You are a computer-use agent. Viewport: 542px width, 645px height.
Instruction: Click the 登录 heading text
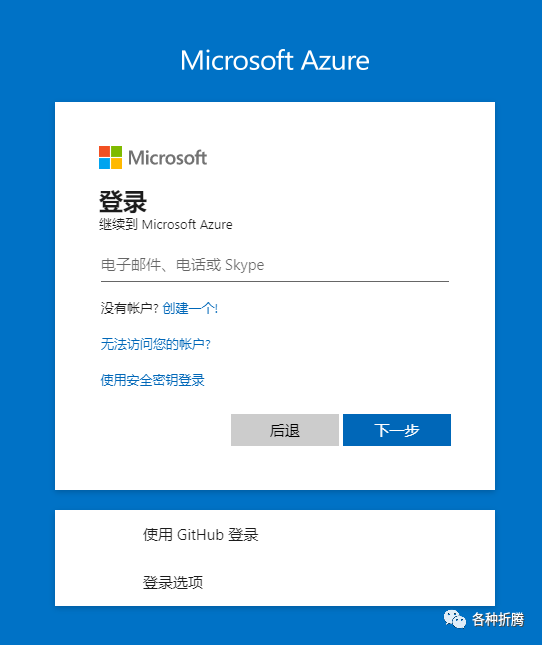pos(123,202)
